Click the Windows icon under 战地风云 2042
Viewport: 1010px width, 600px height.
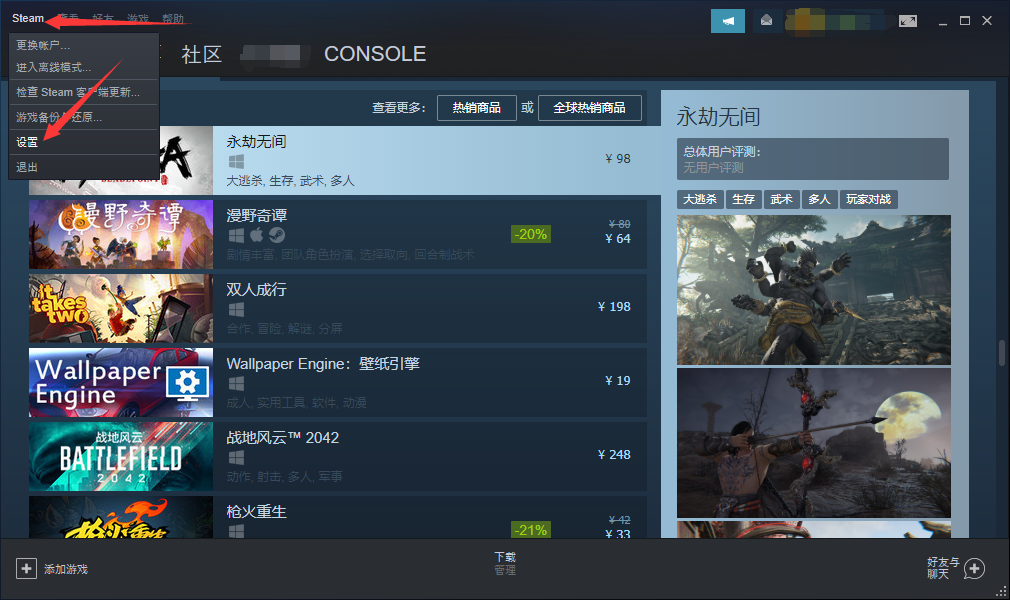click(236, 458)
